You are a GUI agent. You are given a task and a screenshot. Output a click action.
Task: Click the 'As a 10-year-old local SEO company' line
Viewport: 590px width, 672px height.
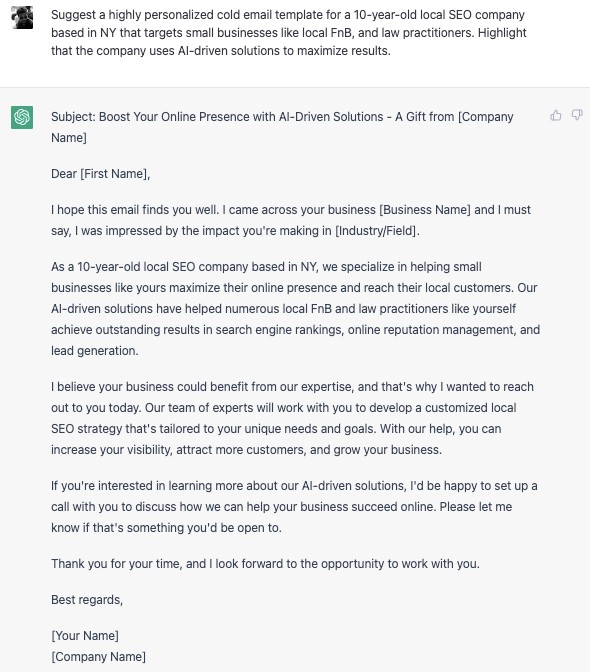coord(266,267)
